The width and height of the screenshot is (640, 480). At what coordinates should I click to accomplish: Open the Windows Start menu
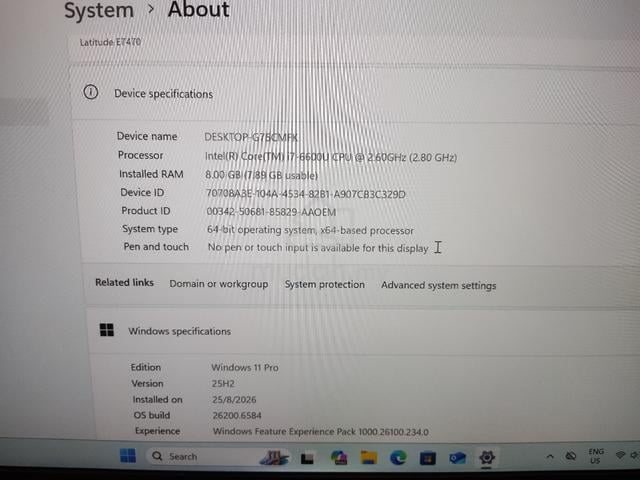tap(128, 456)
